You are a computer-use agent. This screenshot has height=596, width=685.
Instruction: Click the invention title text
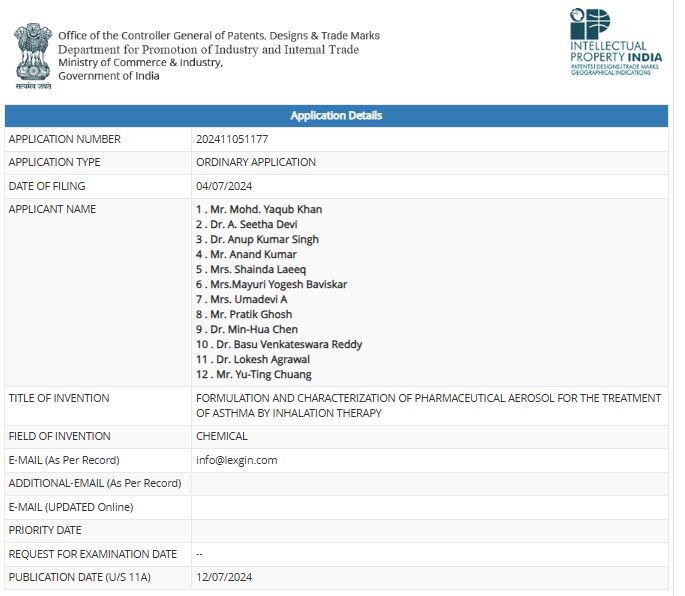click(x=428, y=405)
